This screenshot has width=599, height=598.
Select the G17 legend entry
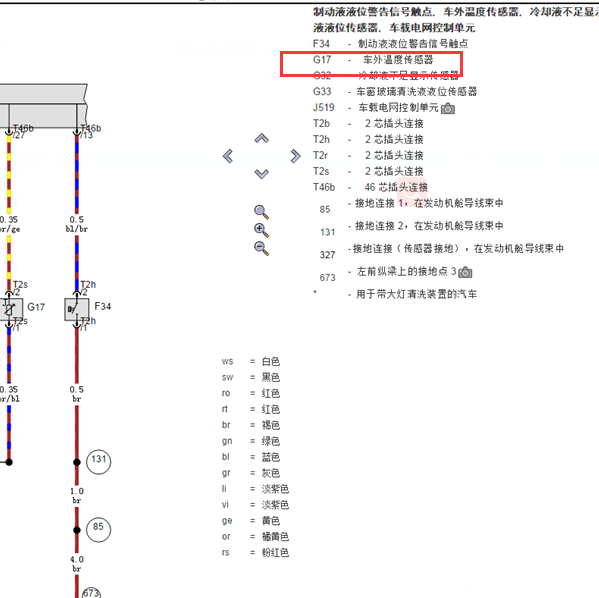click(373, 60)
